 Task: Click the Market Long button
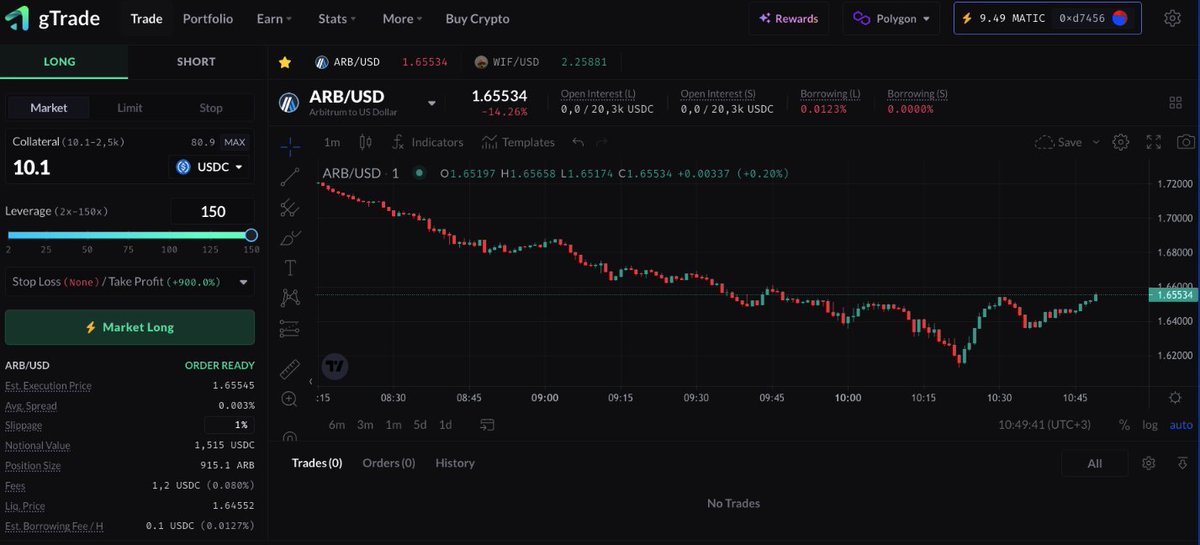click(x=130, y=327)
